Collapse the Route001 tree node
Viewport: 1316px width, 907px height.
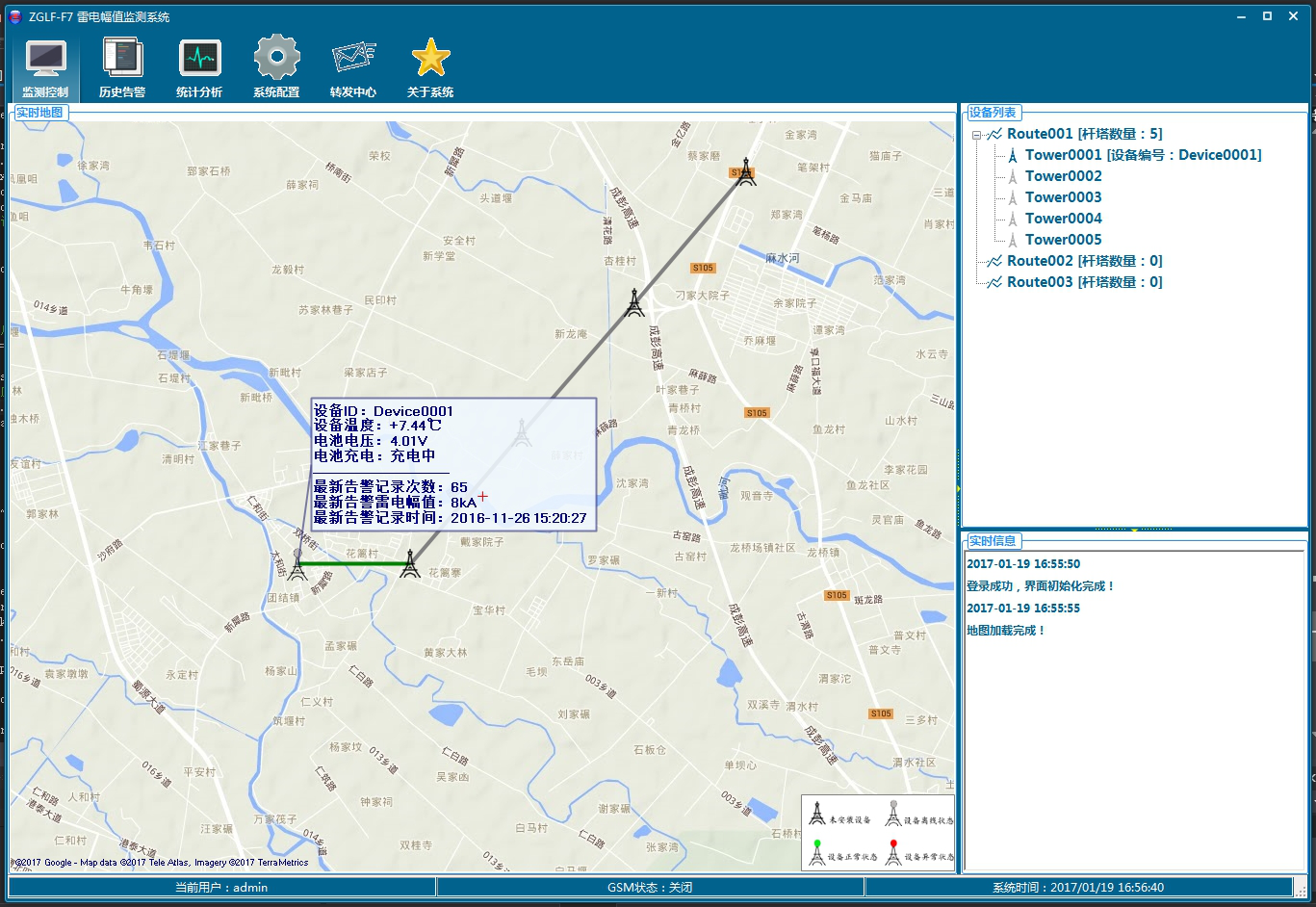tap(976, 135)
